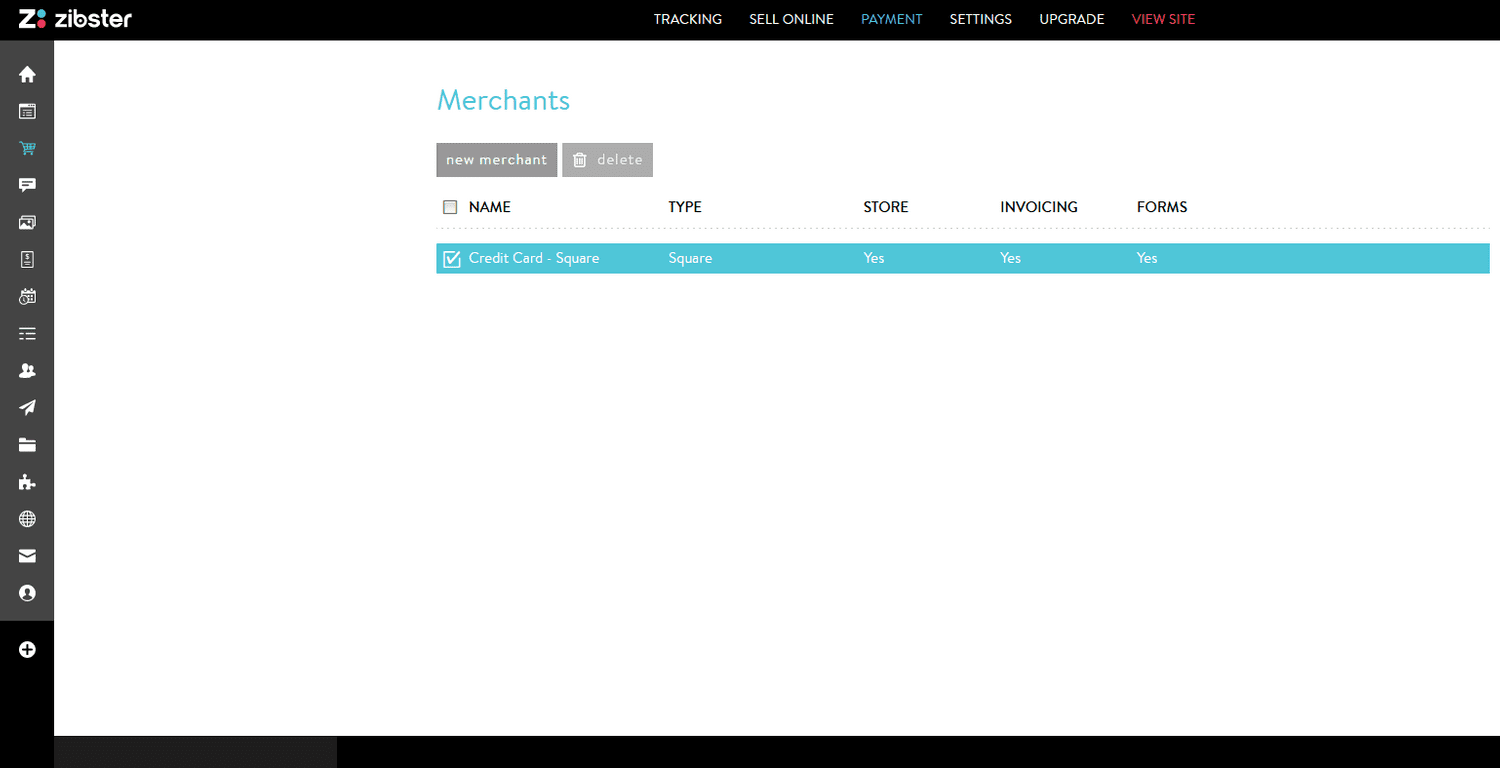Image resolution: width=1500 pixels, height=768 pixels.
Task: Open the shopping cart sidebar icon
Action: (27, 149)
